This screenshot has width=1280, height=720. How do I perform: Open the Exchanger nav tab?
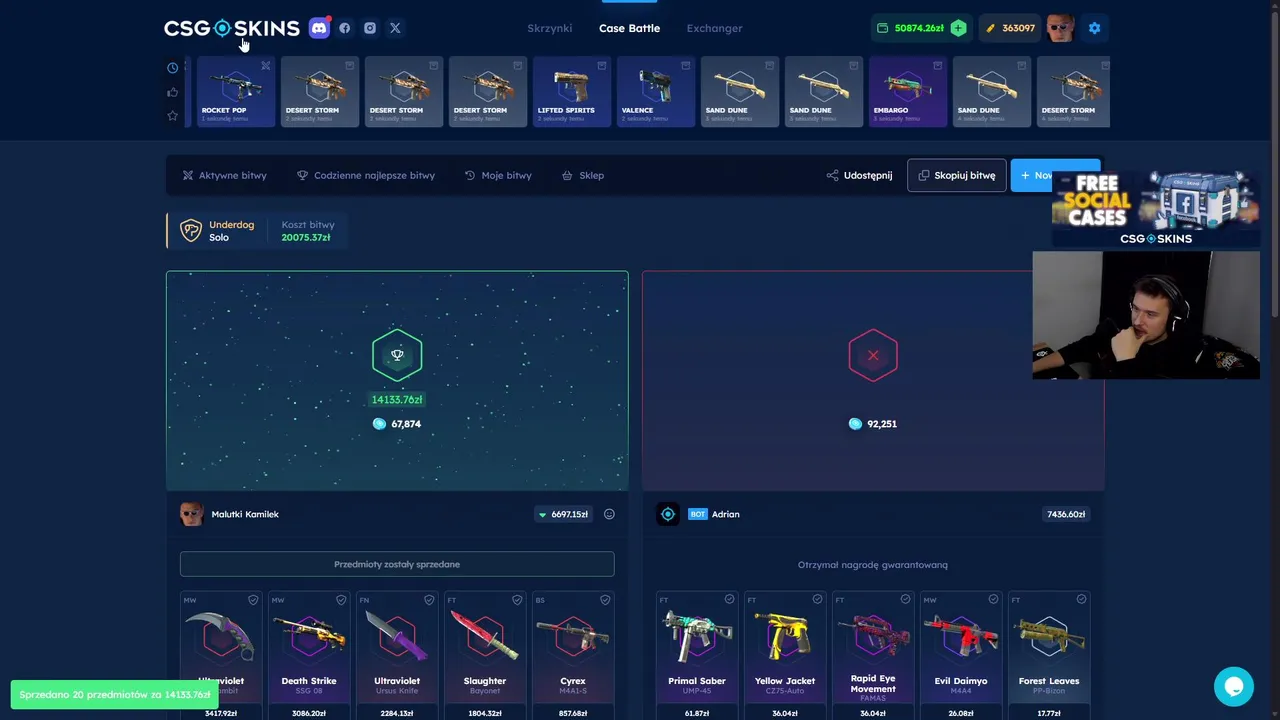click(714, 28)
